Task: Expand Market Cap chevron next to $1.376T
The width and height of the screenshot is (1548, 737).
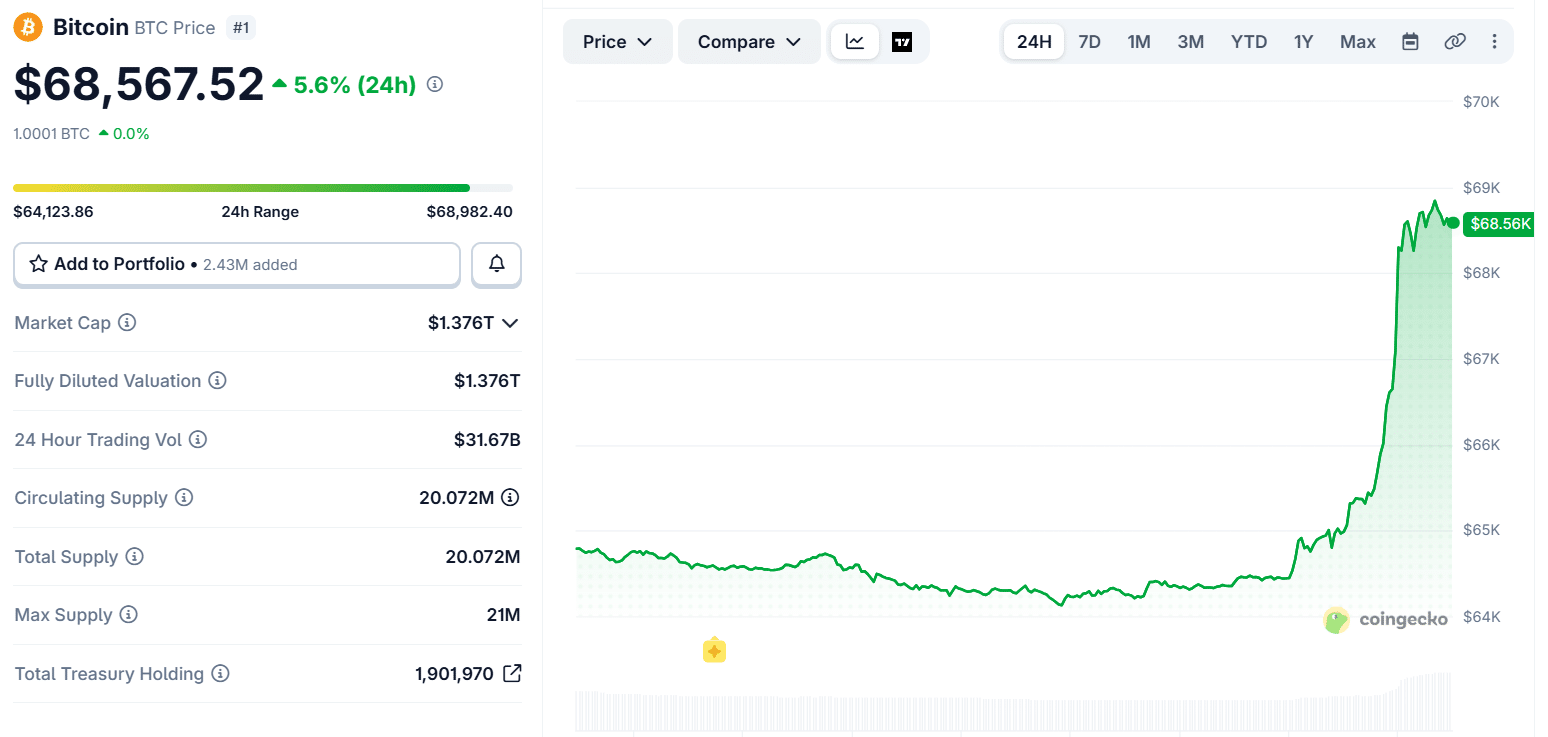Action: pos(510,323)
